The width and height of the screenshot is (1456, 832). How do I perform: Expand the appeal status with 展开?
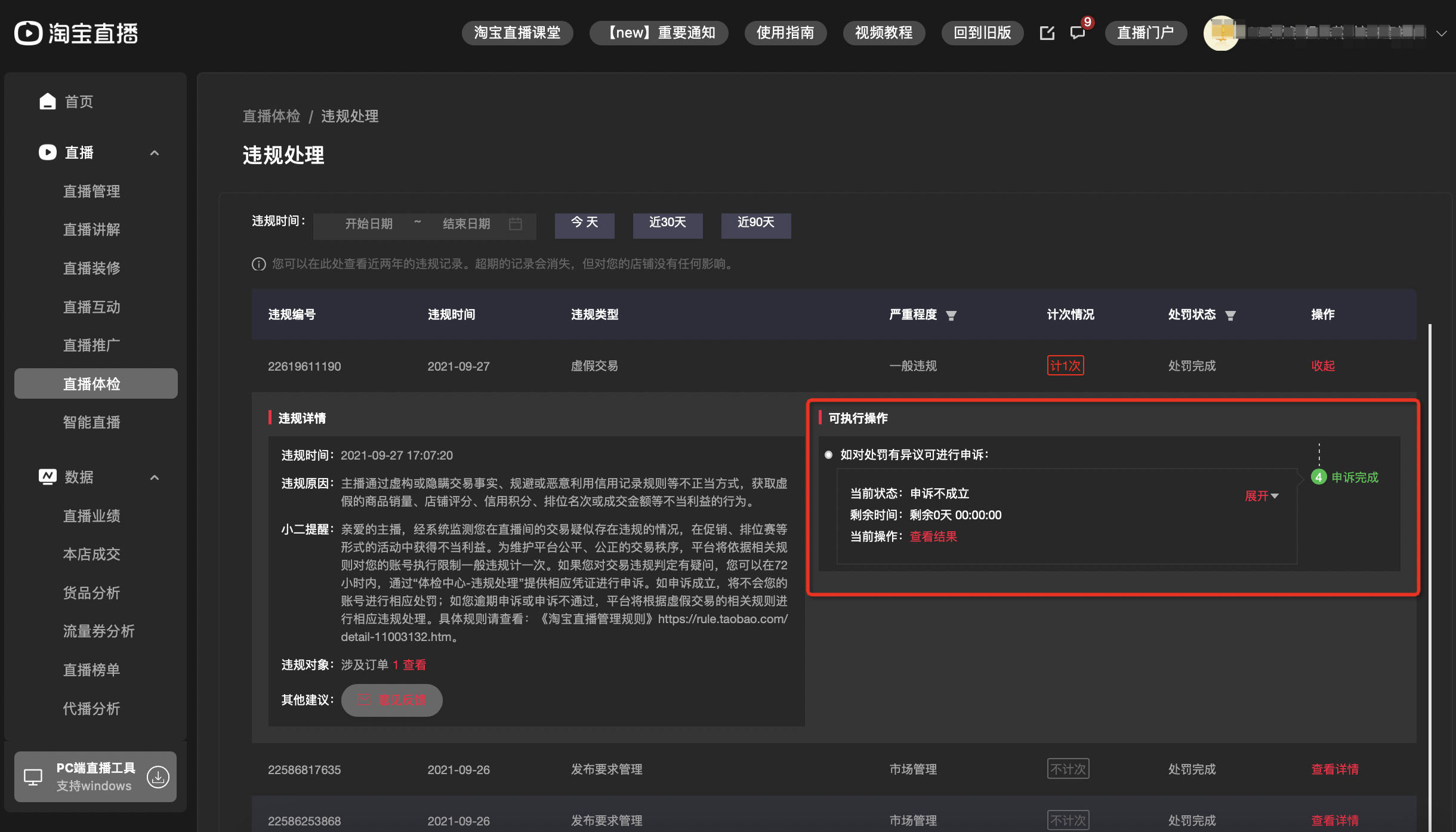(x=1261, y=495)
